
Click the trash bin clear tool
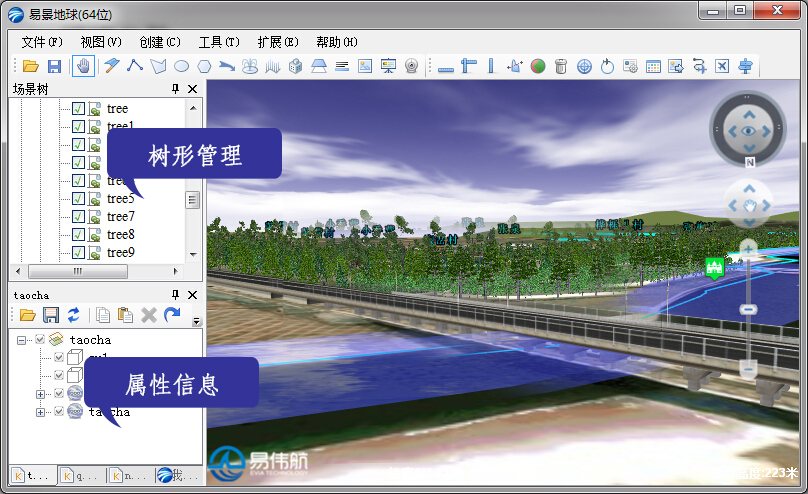pyautogui.click(x=561, y=66)
